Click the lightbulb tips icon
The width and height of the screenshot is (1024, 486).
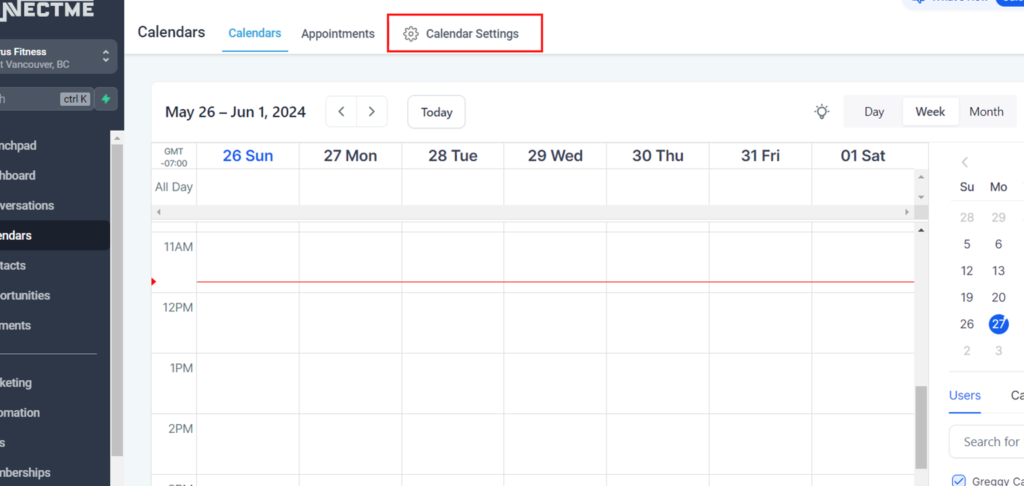(821, 112)
